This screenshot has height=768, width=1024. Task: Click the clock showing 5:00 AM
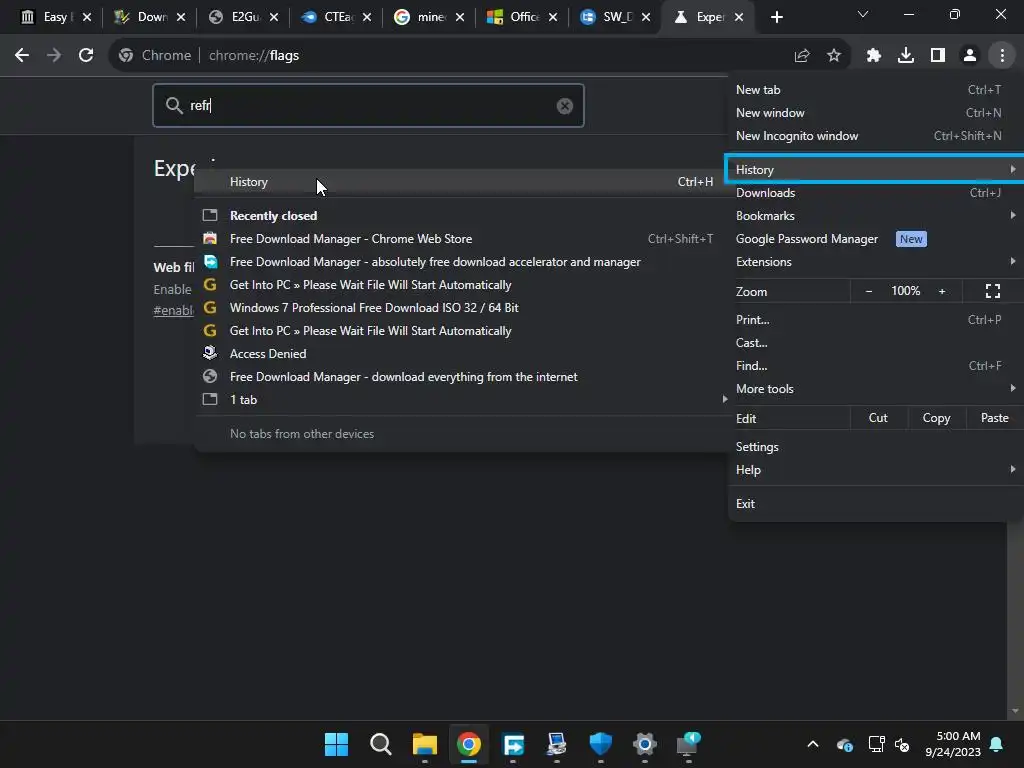coord(953,744)
